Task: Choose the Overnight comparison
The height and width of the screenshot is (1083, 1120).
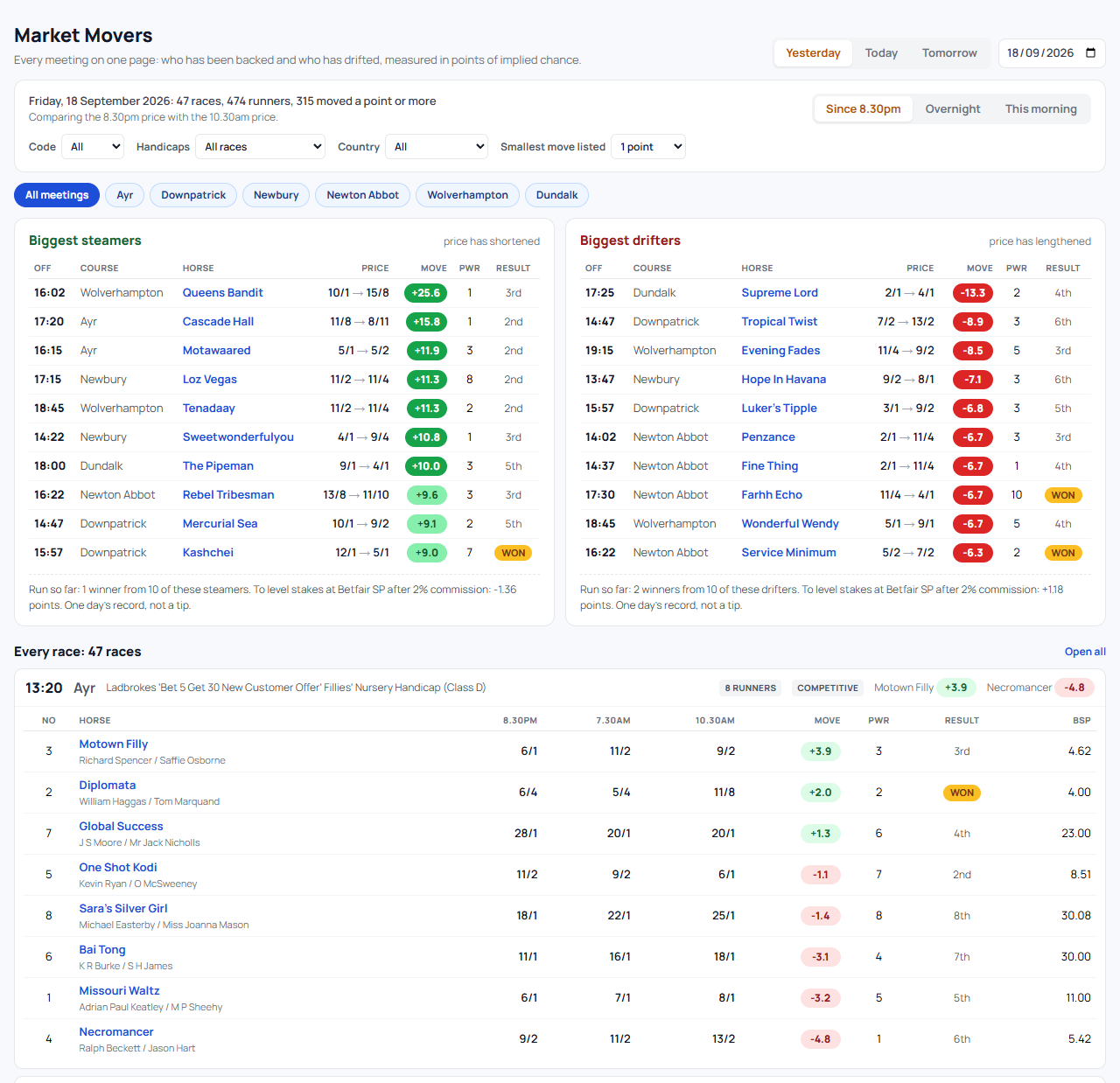Action: [x=953, y=109]
